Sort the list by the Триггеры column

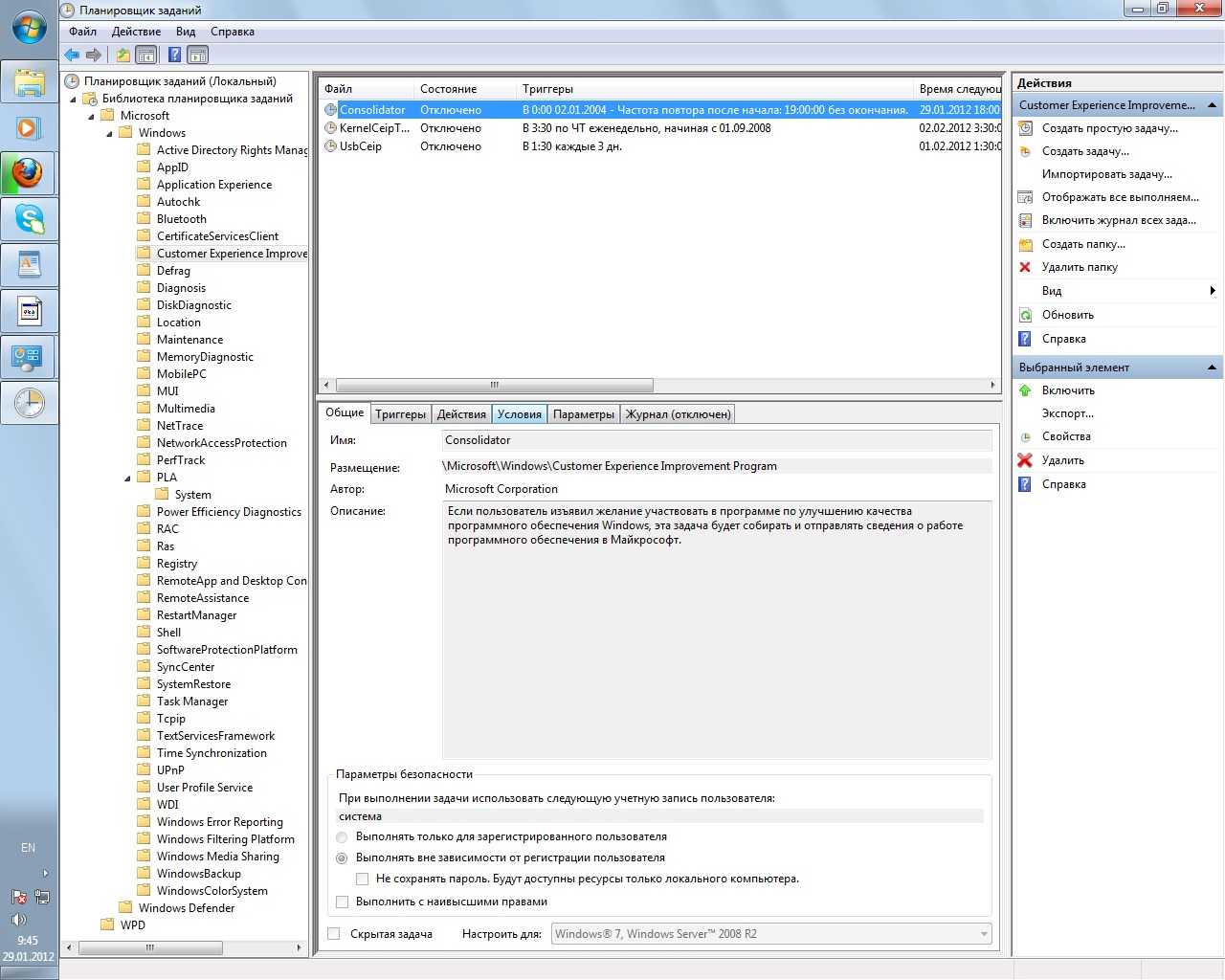(714, 89)
